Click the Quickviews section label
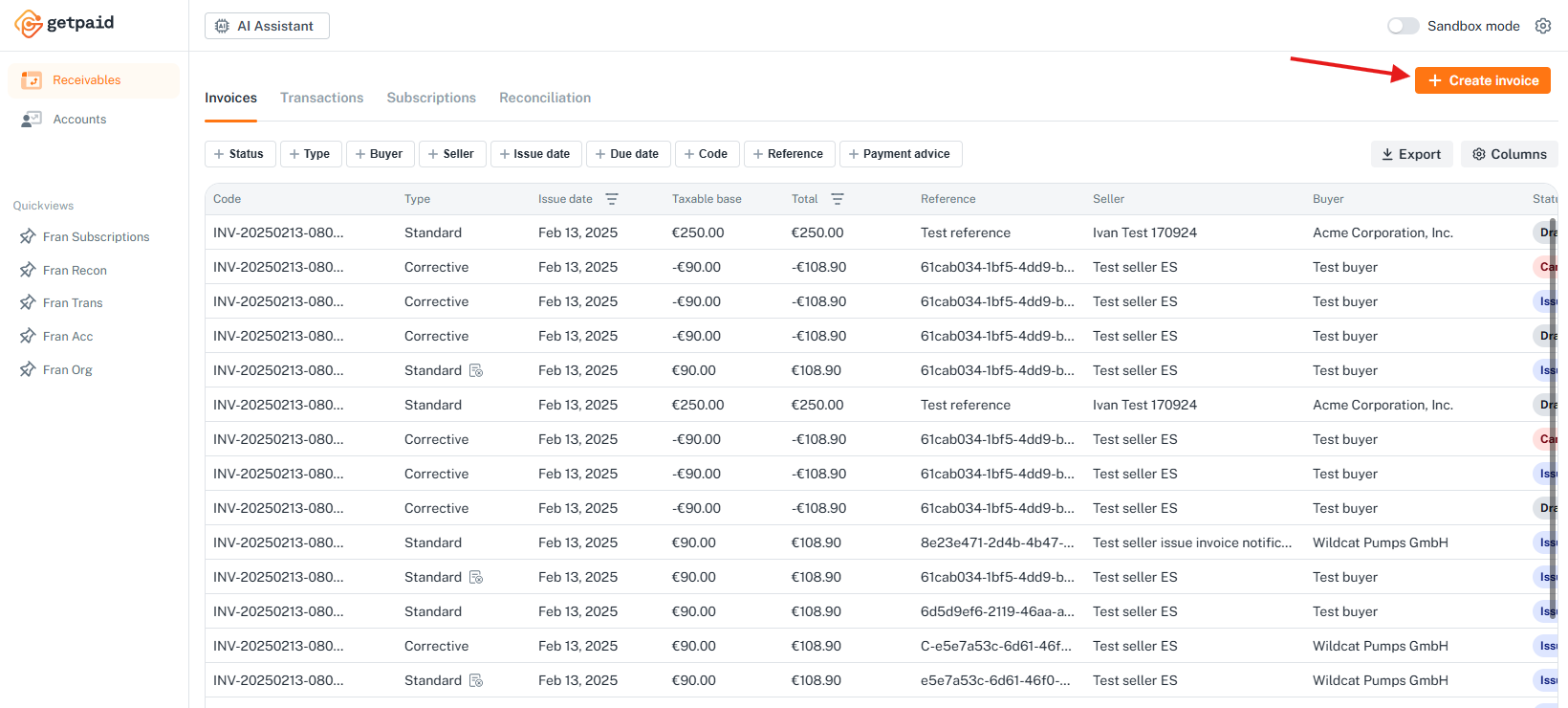This screenshot has height=708, width=1568. pos(43,206)
